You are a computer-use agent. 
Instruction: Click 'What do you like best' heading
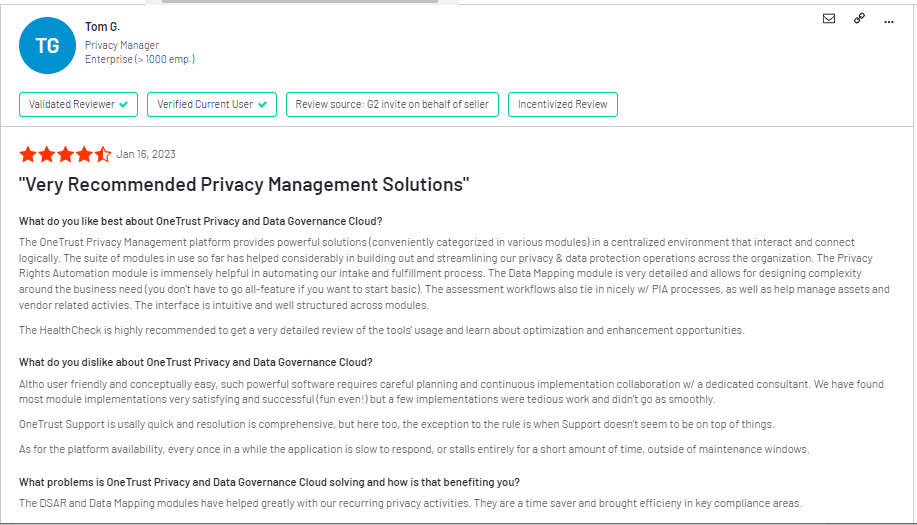click(x=201, y=222)
